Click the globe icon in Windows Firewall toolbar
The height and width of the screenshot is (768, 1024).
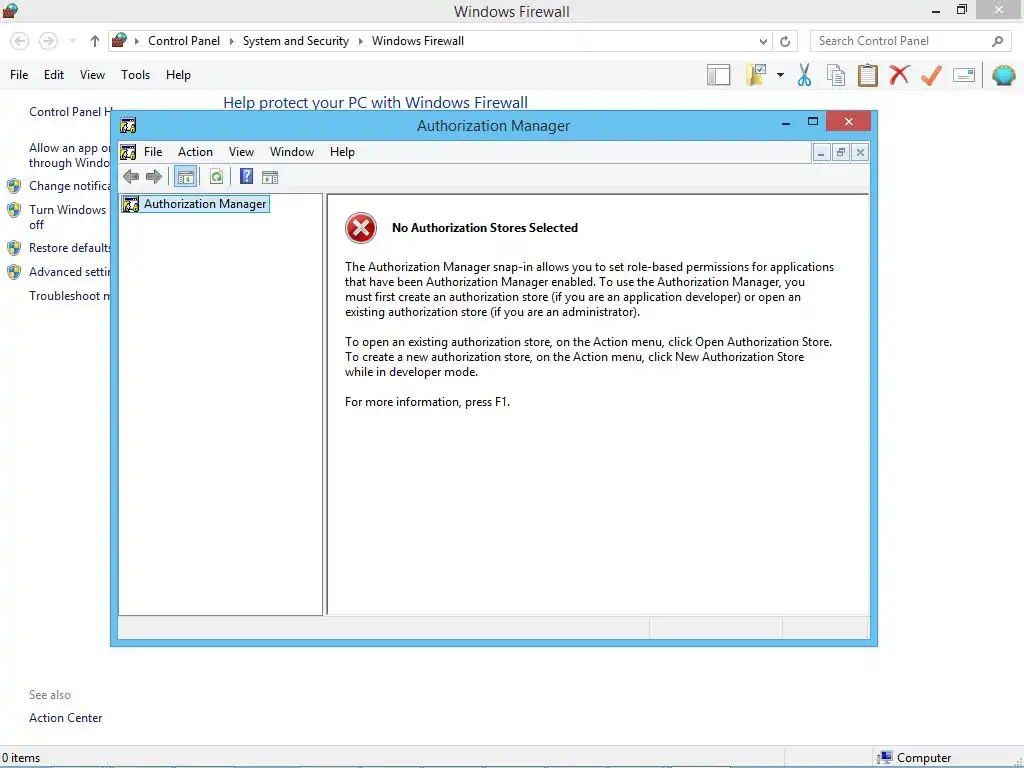(1004, 75)
